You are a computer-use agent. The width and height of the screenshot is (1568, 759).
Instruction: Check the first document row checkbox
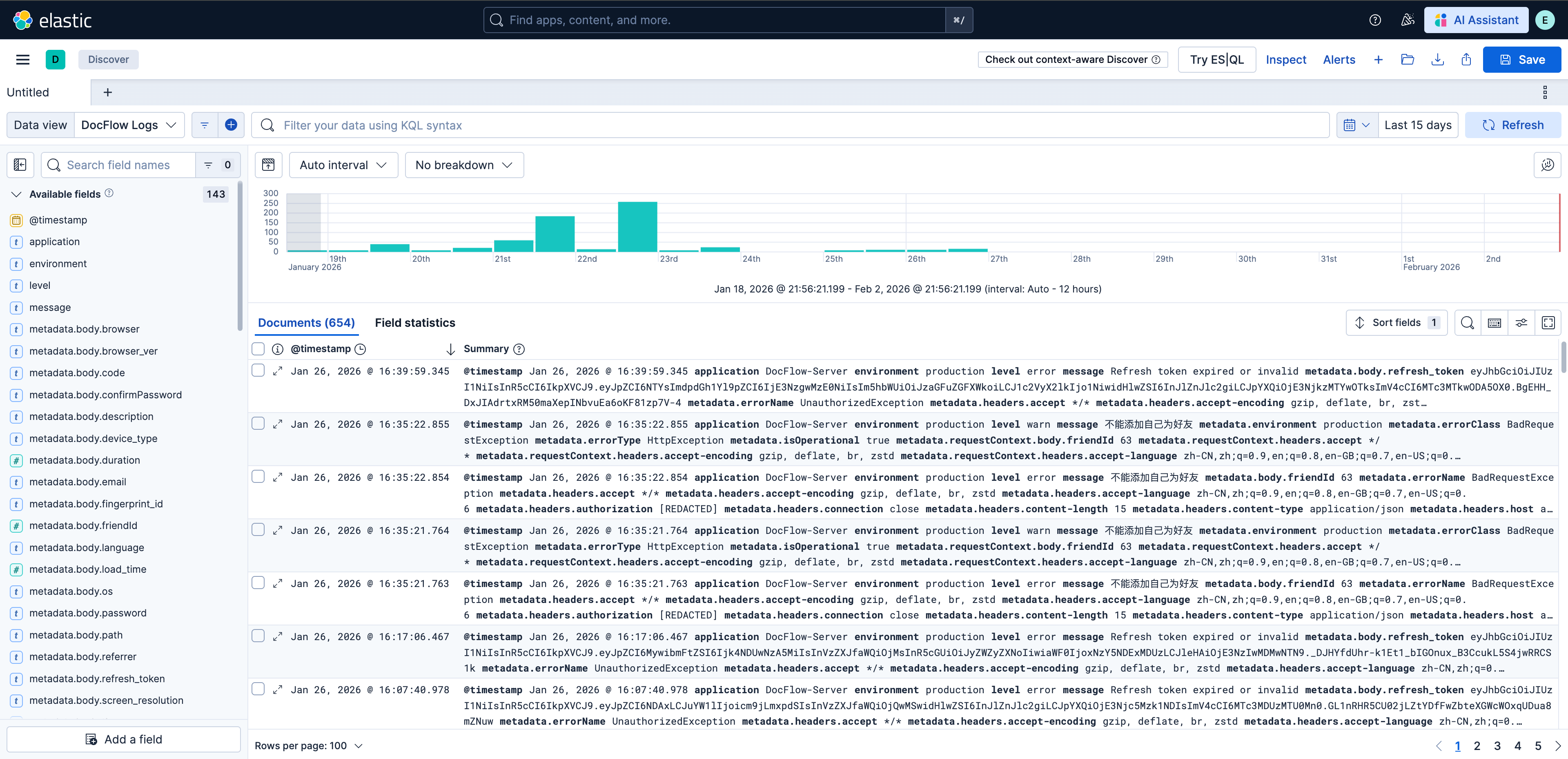258,371
